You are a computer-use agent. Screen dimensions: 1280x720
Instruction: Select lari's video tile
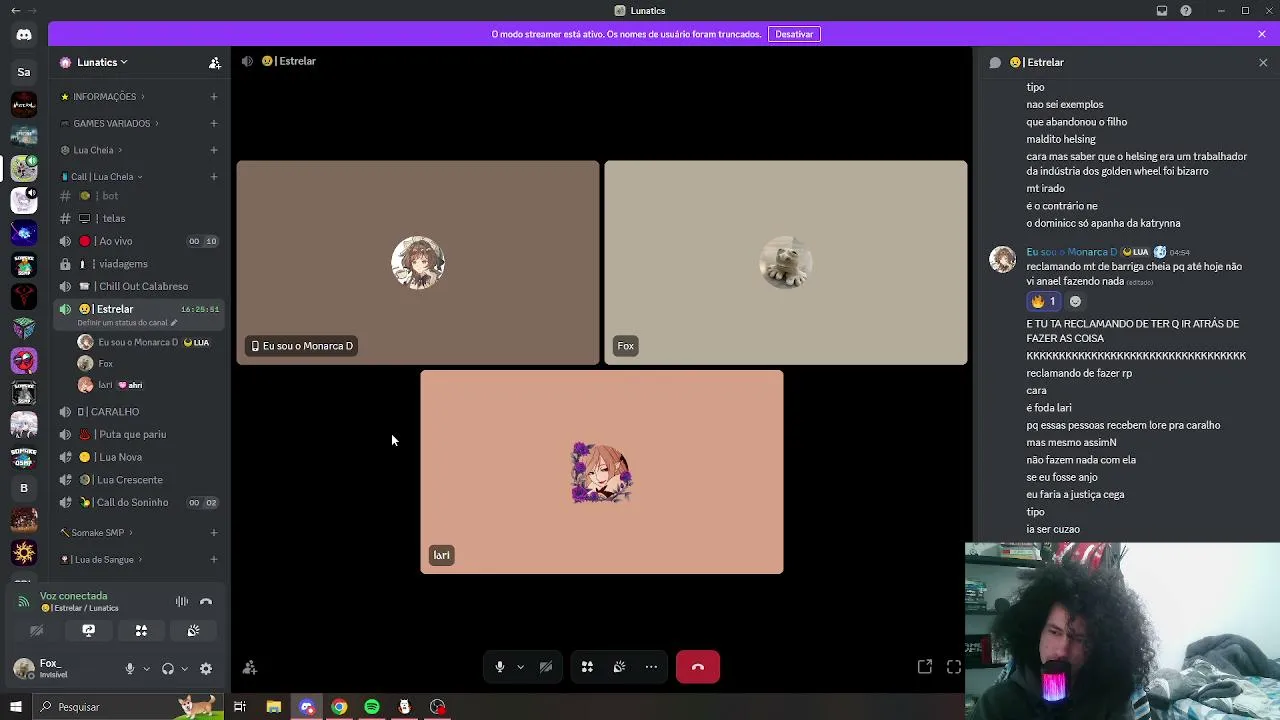tap(602, 472)
